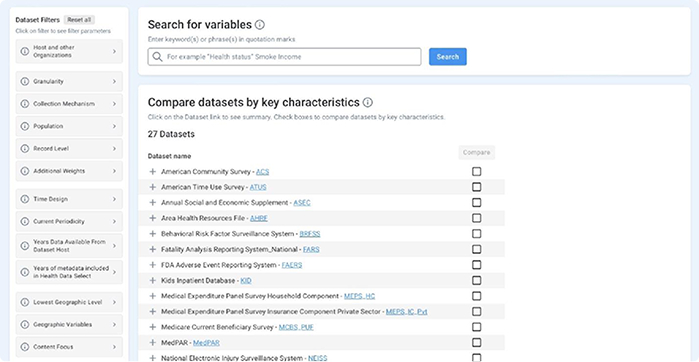Click info icon on Collection Mechanism filter
Screen dimensions: 699x362
click(25, 104)
